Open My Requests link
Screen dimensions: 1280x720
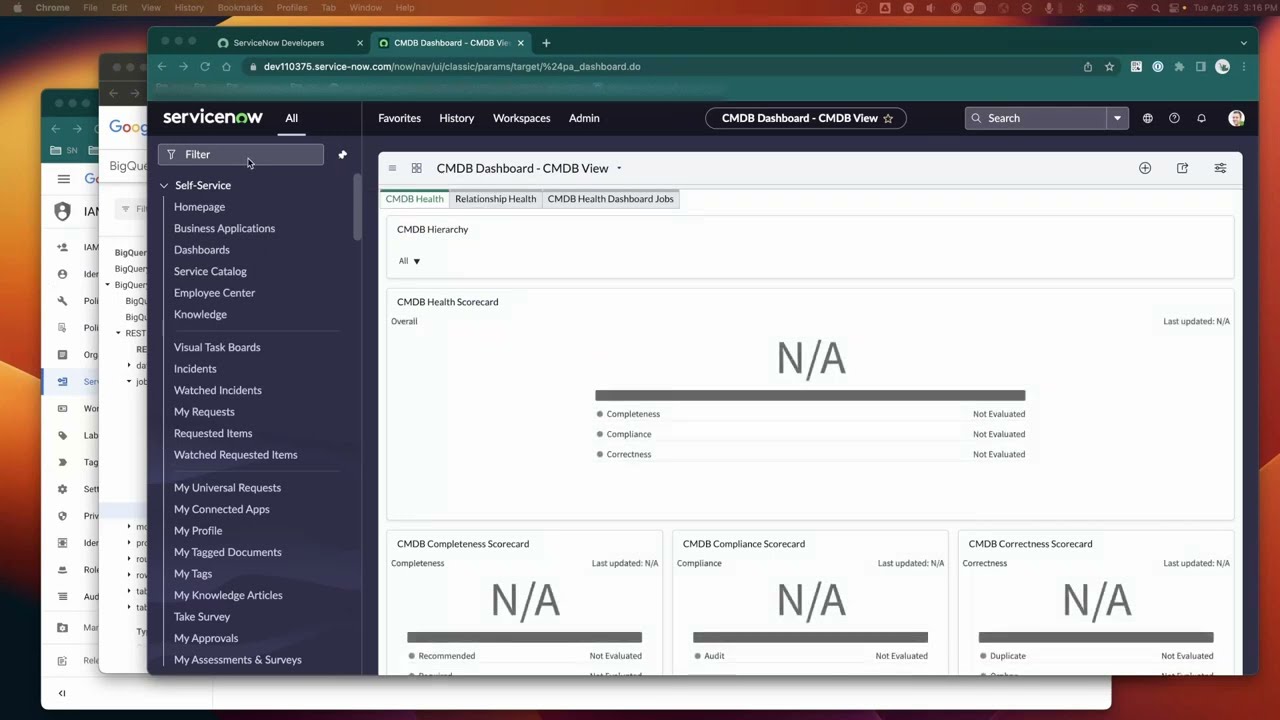(x=204, y=412)
